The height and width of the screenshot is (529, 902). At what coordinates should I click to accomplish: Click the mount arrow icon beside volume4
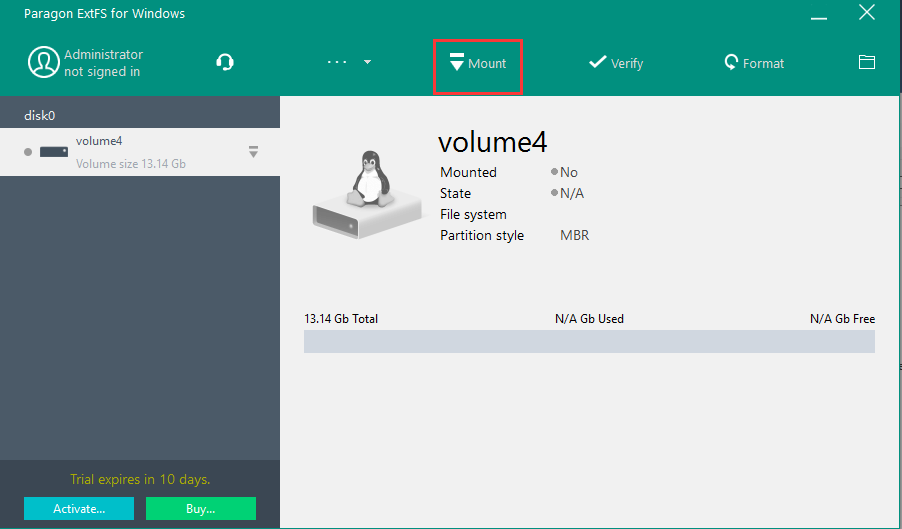(x=253, y=152)
